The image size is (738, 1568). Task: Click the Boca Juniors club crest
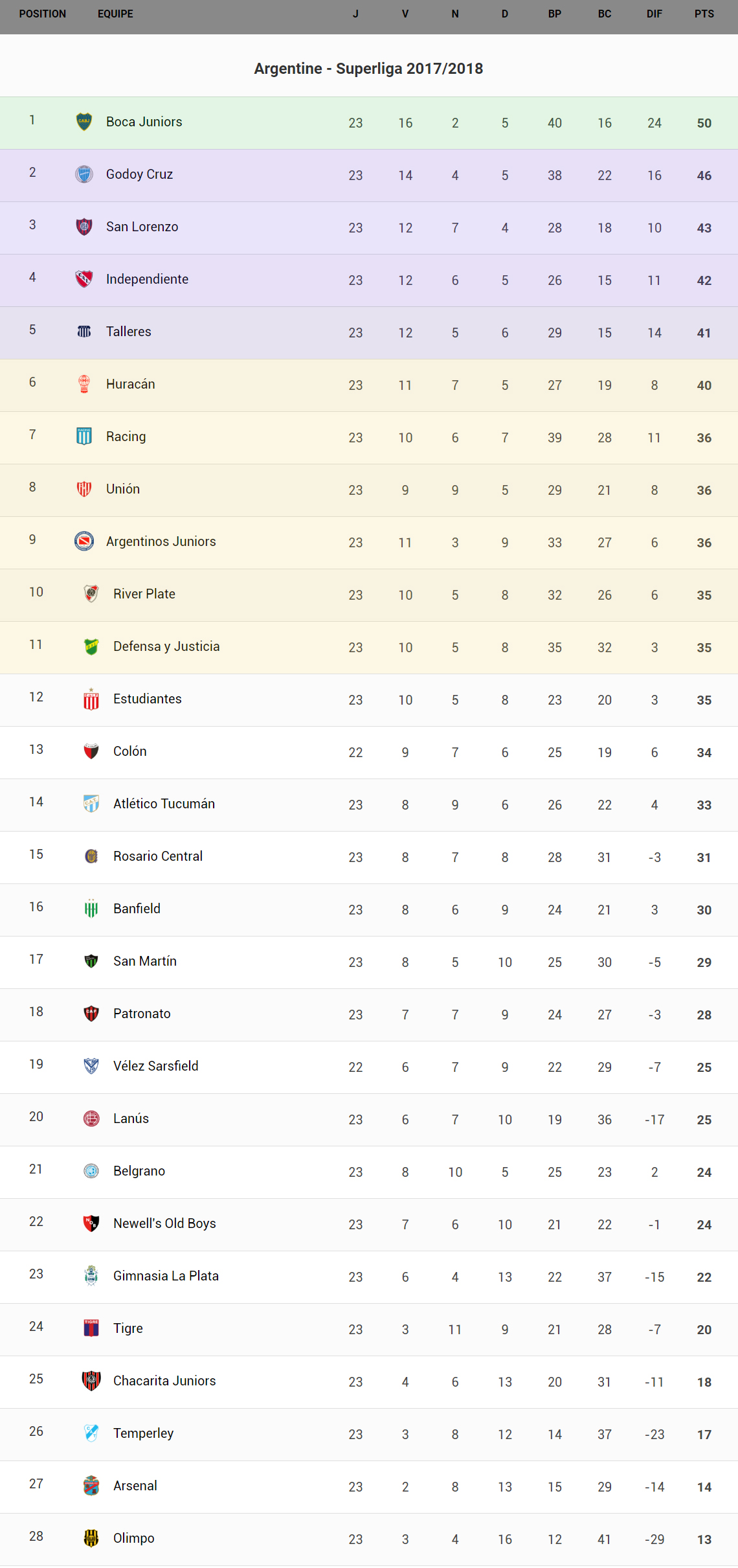coord(84,122)
